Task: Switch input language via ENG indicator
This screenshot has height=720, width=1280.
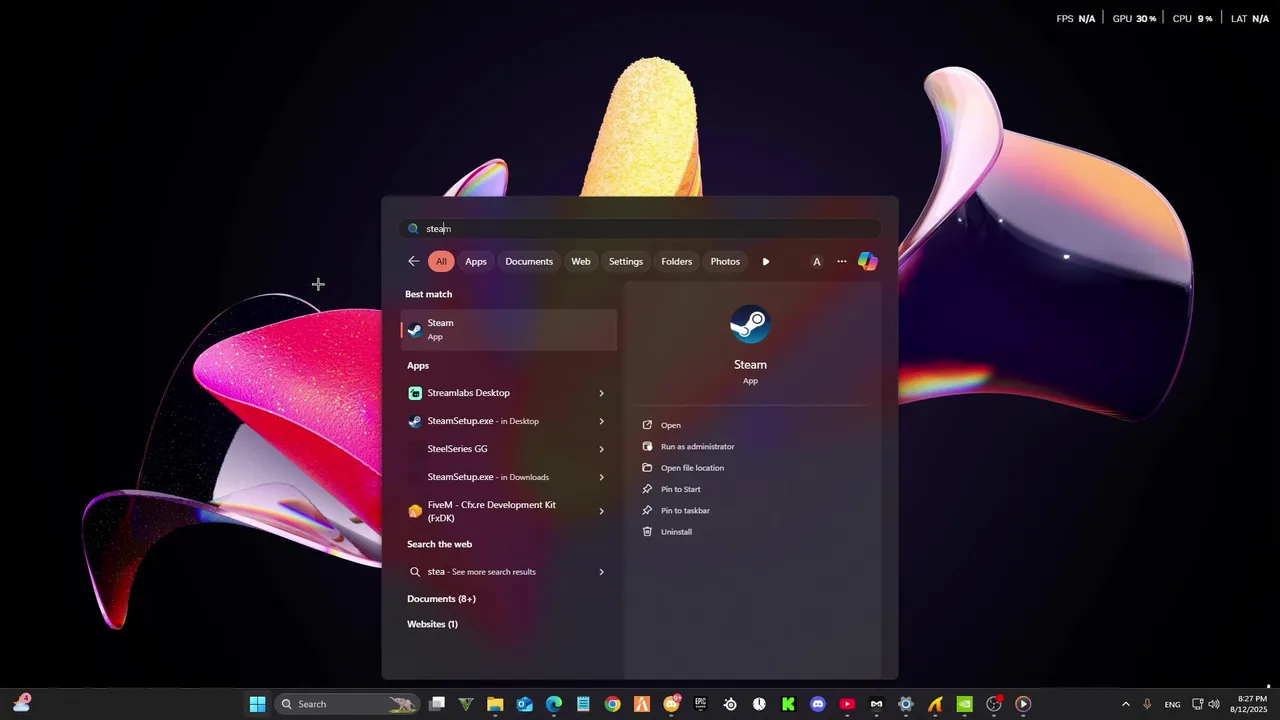Action: (x=1172, y=704)
